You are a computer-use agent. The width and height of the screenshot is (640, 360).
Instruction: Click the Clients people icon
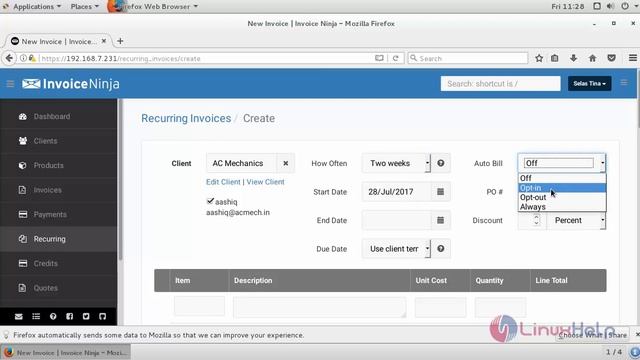click(x=23, y=141)
